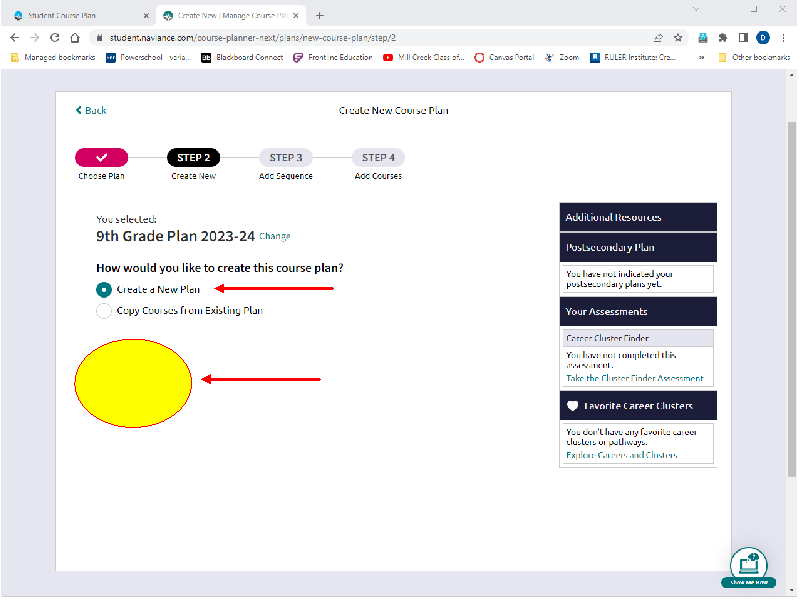Viewport: 800px width, 600px height.
Task: Select the Create New Manage Course Plan tab
Action: coord(231,16)
